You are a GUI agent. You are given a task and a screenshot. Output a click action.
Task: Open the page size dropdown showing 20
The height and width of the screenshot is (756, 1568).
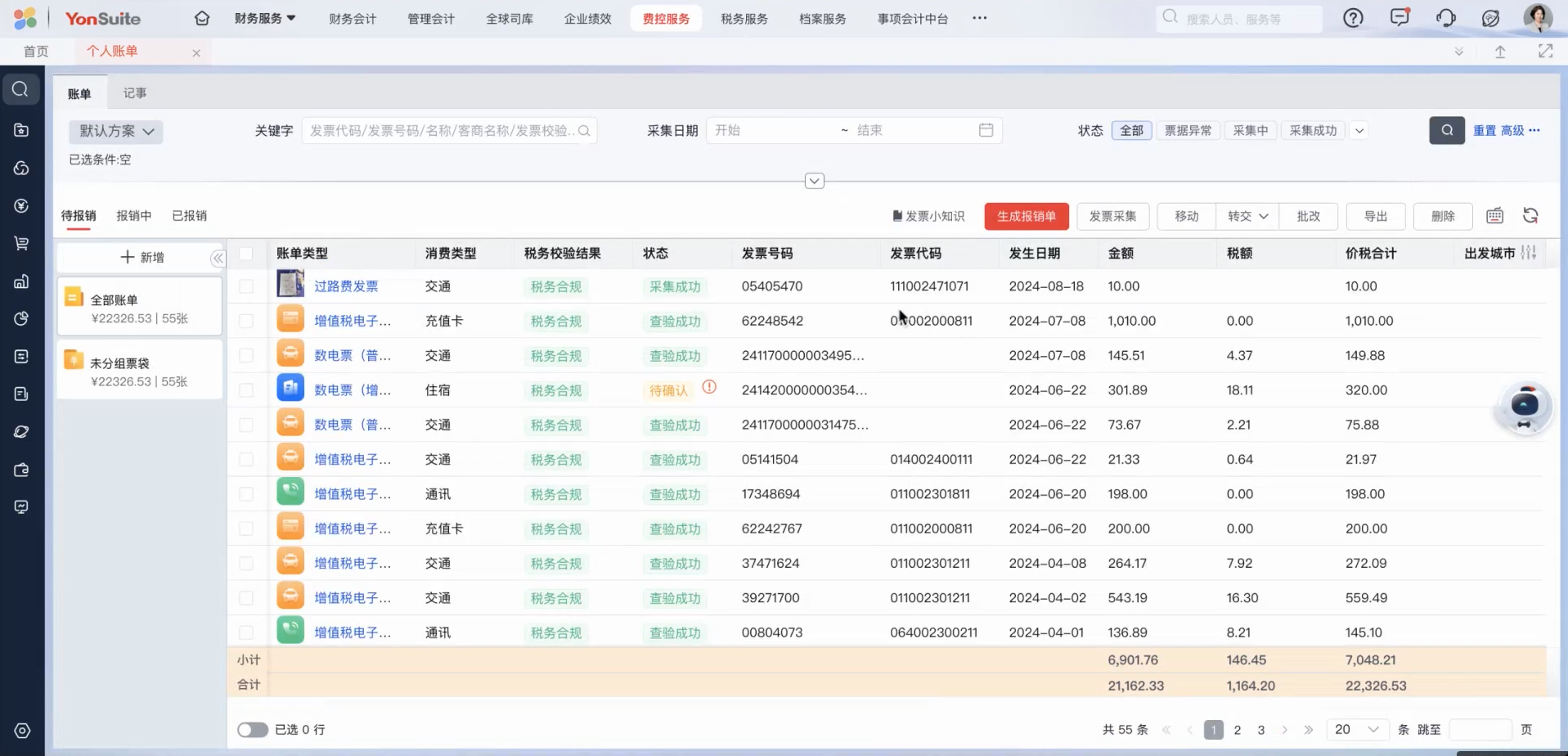tap(1356, 729)
